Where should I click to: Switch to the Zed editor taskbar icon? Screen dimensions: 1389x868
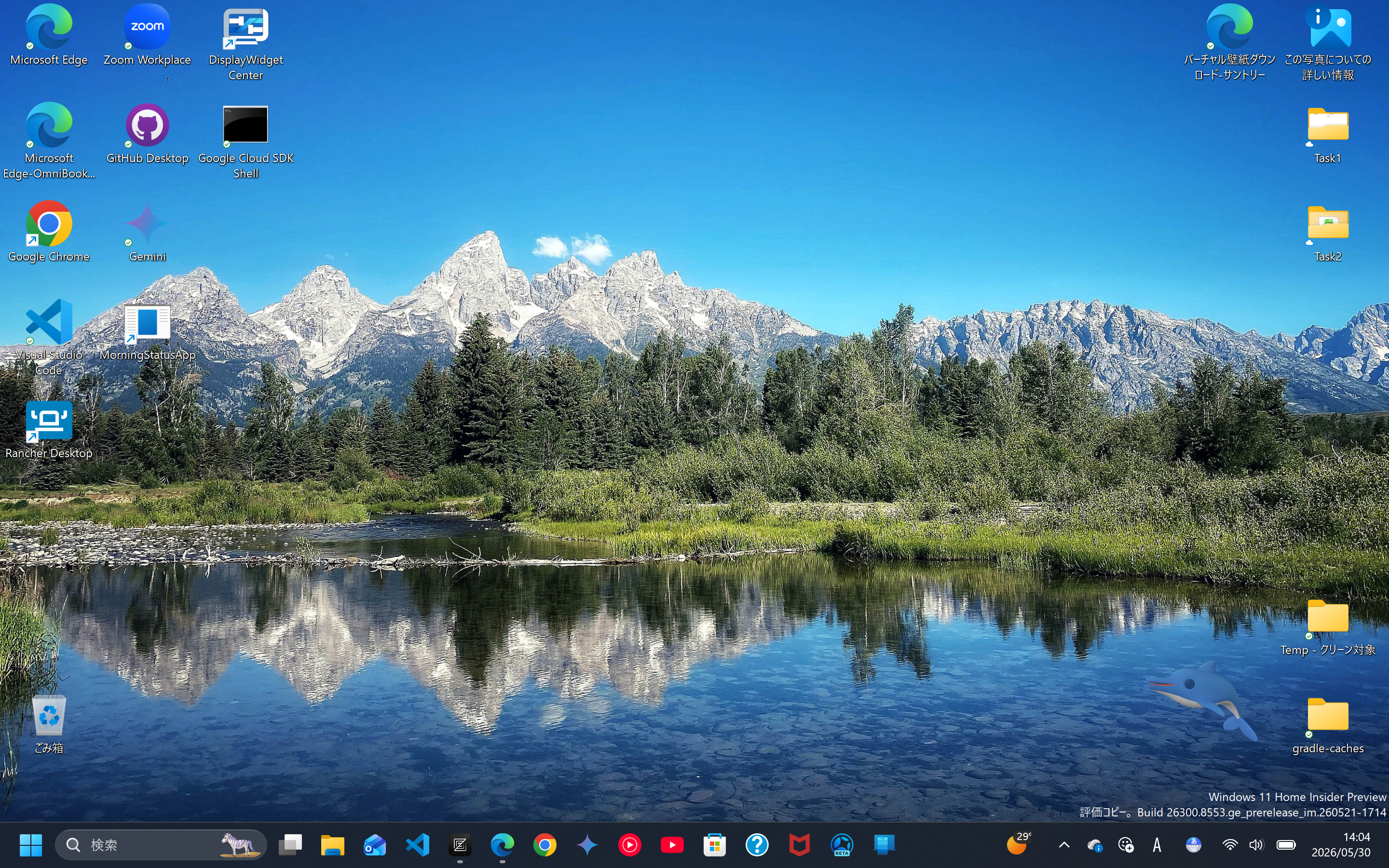click(x=460, y=844)
